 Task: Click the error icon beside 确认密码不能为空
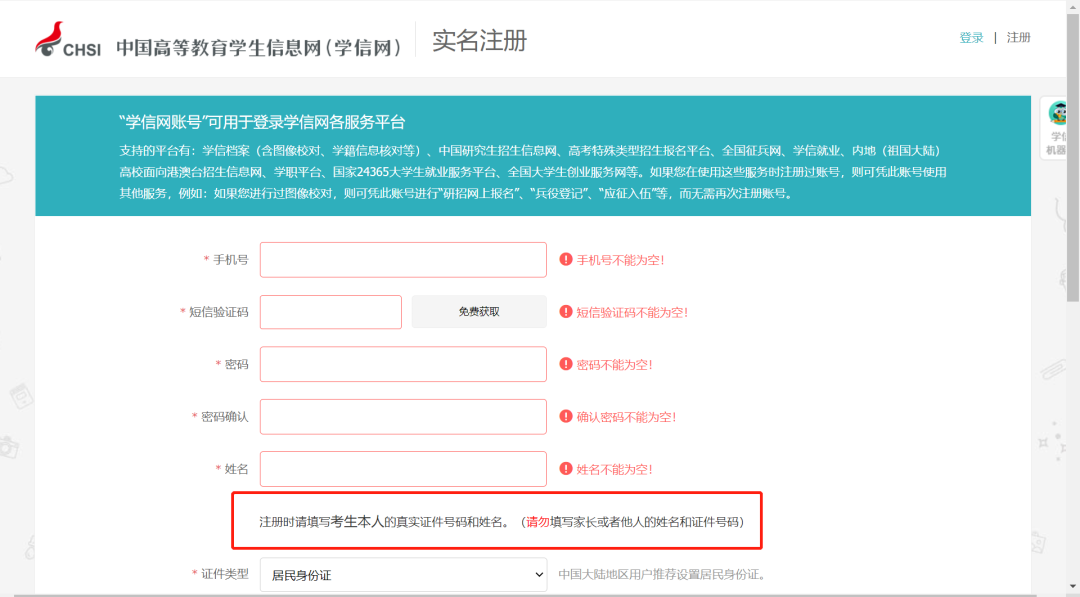click(566, 417)
